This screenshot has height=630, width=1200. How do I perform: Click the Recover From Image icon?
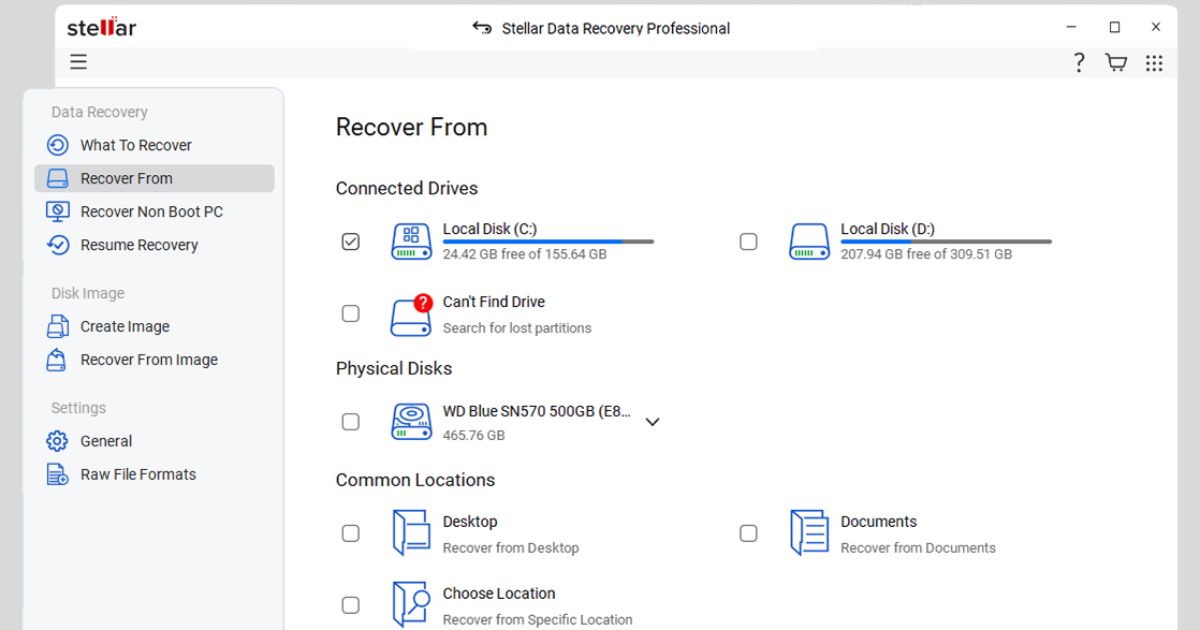click(58, 360)
